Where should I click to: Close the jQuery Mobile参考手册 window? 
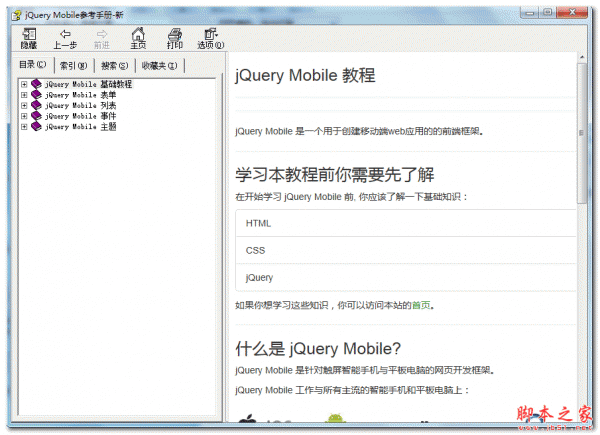click(572, 13)
